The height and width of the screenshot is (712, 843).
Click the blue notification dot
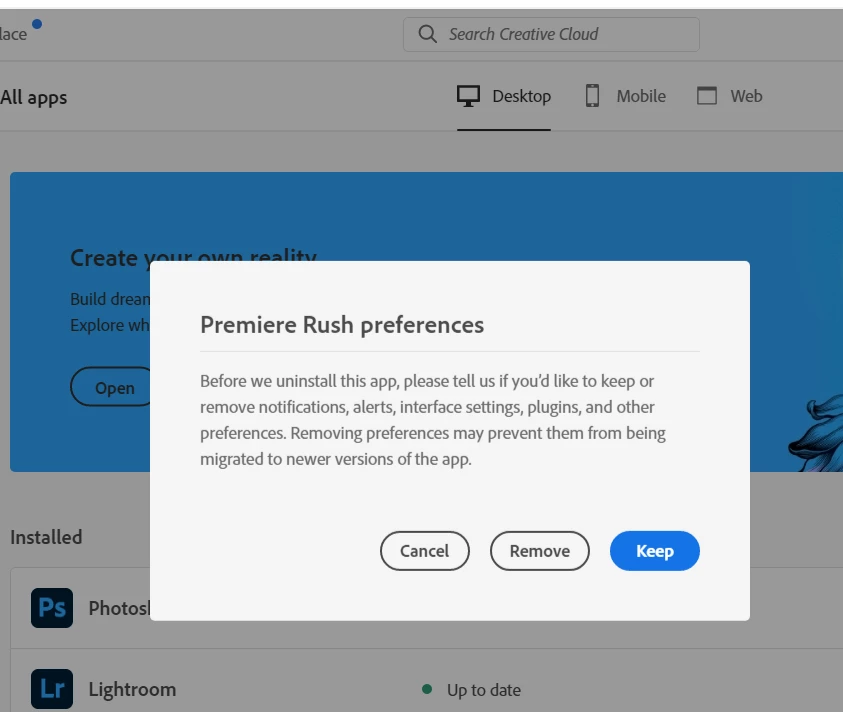click(37, 24)
